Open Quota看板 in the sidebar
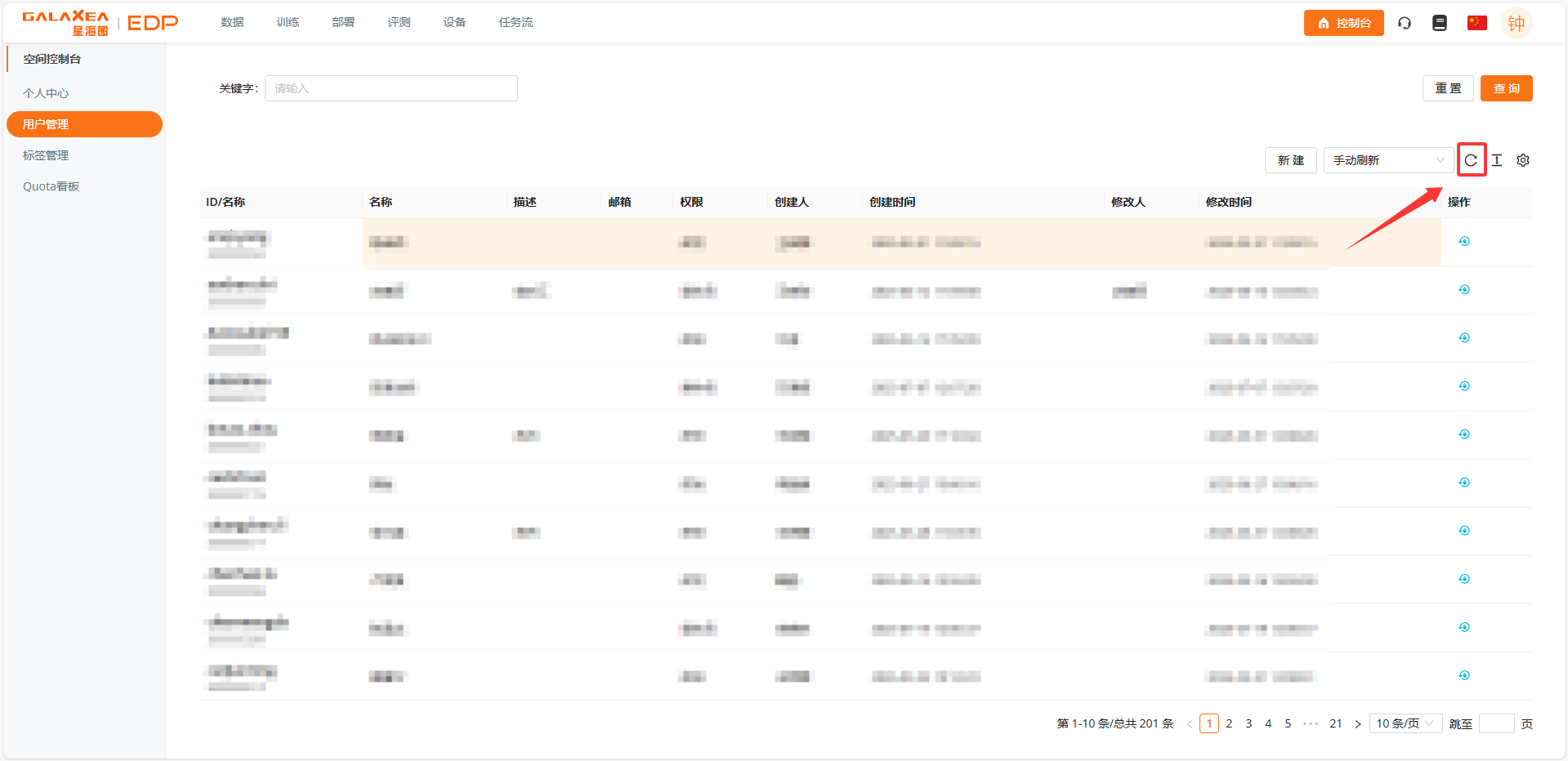This screenshot has width=1568, height=761. 51,186
